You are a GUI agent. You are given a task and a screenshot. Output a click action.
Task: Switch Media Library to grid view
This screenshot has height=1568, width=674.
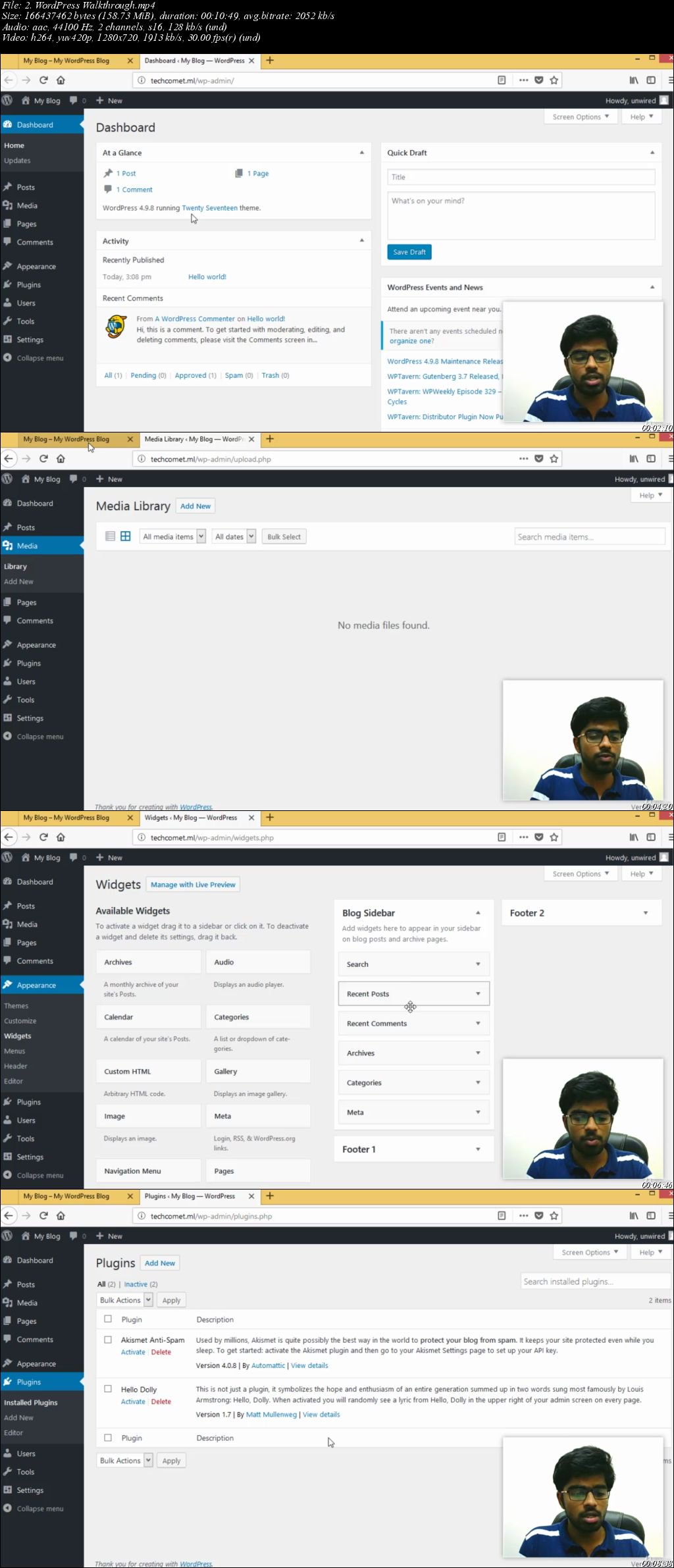click(125, 536)
